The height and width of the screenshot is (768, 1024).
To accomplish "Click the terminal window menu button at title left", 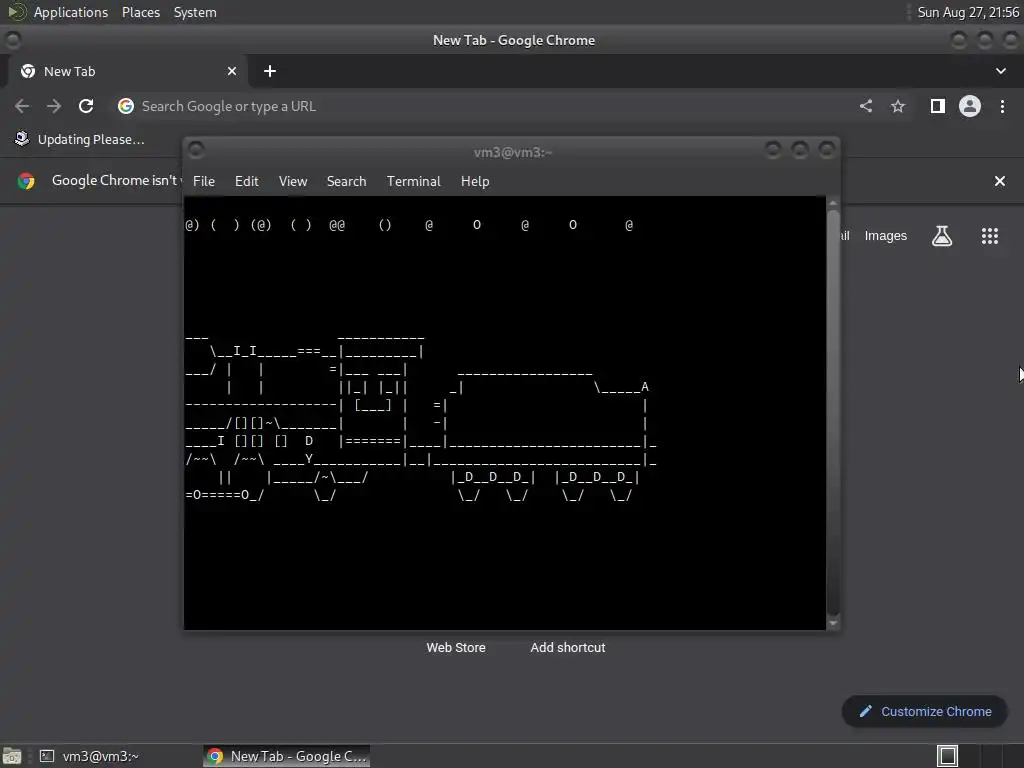I will pyautogui.click(x=196, y=151).
